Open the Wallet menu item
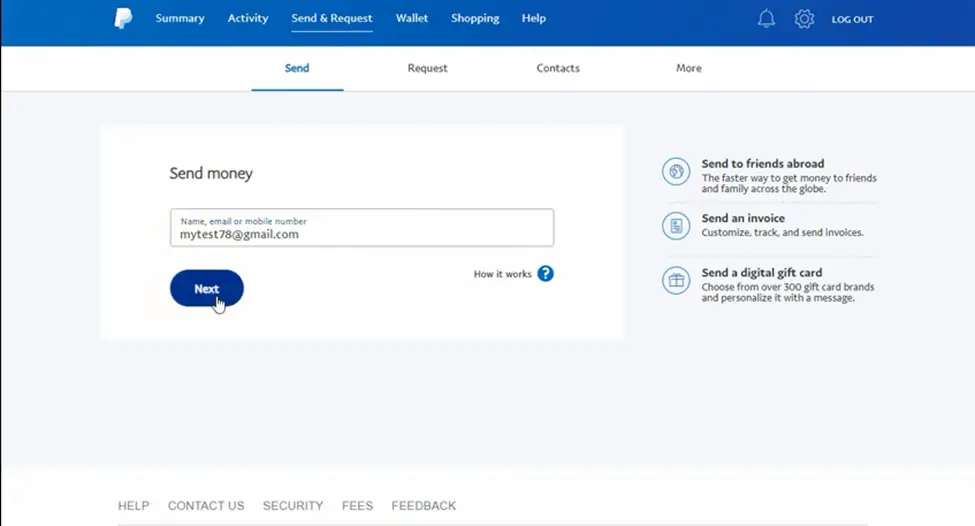Image resolution: width=975 pixels, height=526 pixels. point(412,18)
